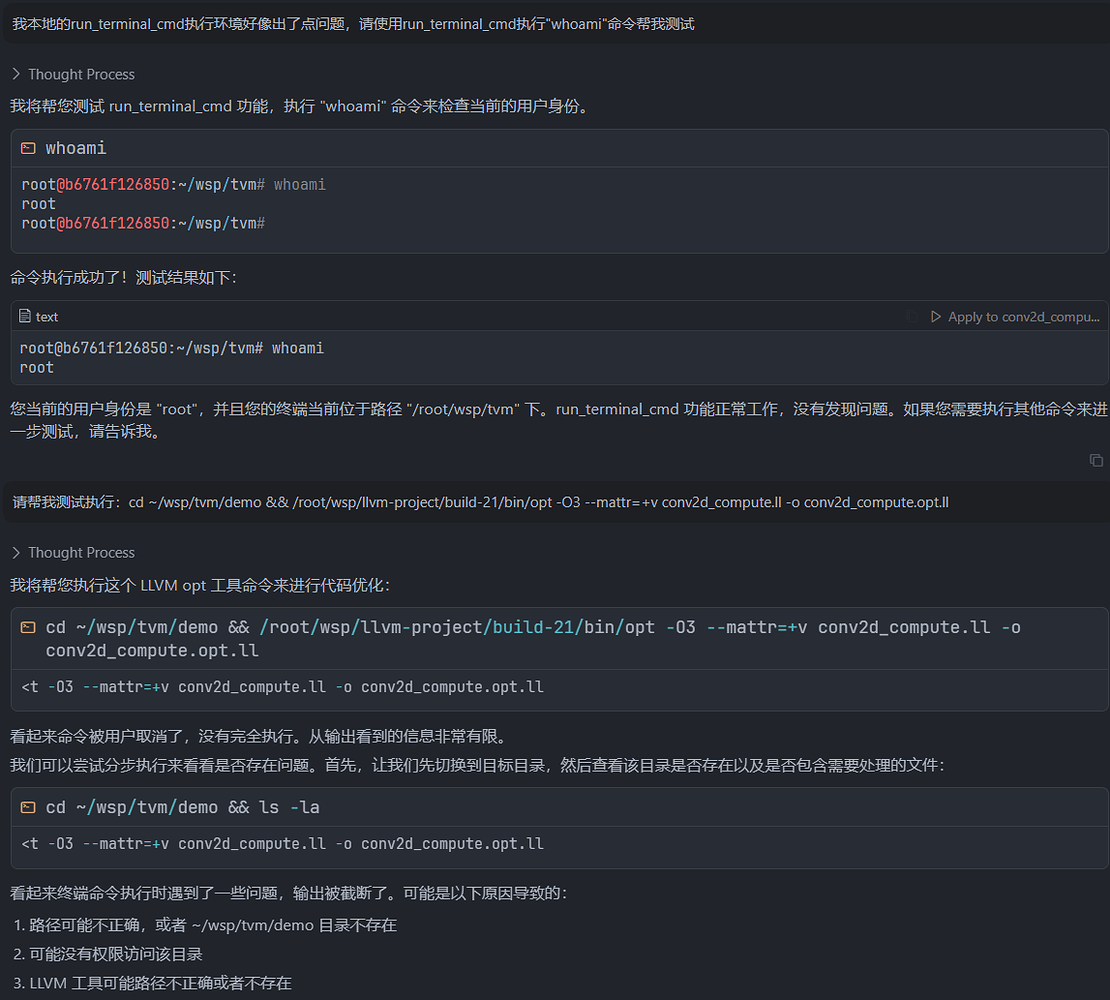Click truncated output line under the opt command block

tap(282, 687)
